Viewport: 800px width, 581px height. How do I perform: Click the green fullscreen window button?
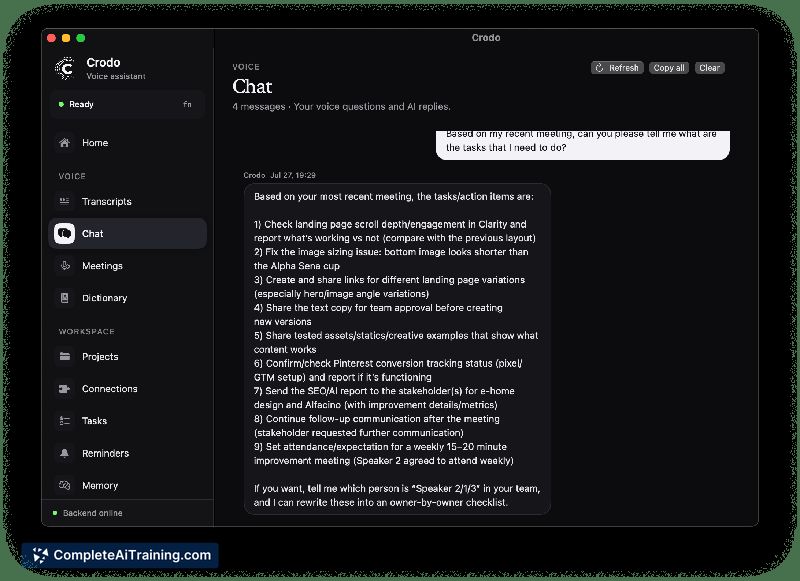(81, 38)
